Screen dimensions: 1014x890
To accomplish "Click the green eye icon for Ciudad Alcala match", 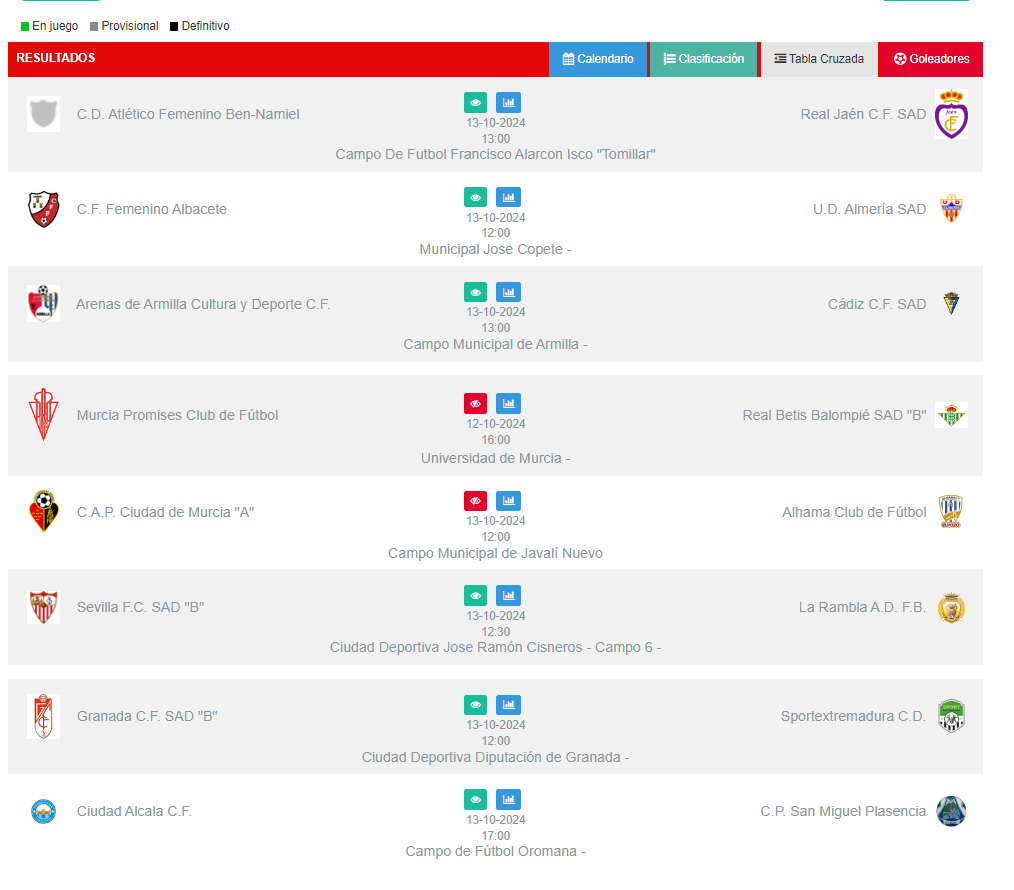I will (475, 799).
